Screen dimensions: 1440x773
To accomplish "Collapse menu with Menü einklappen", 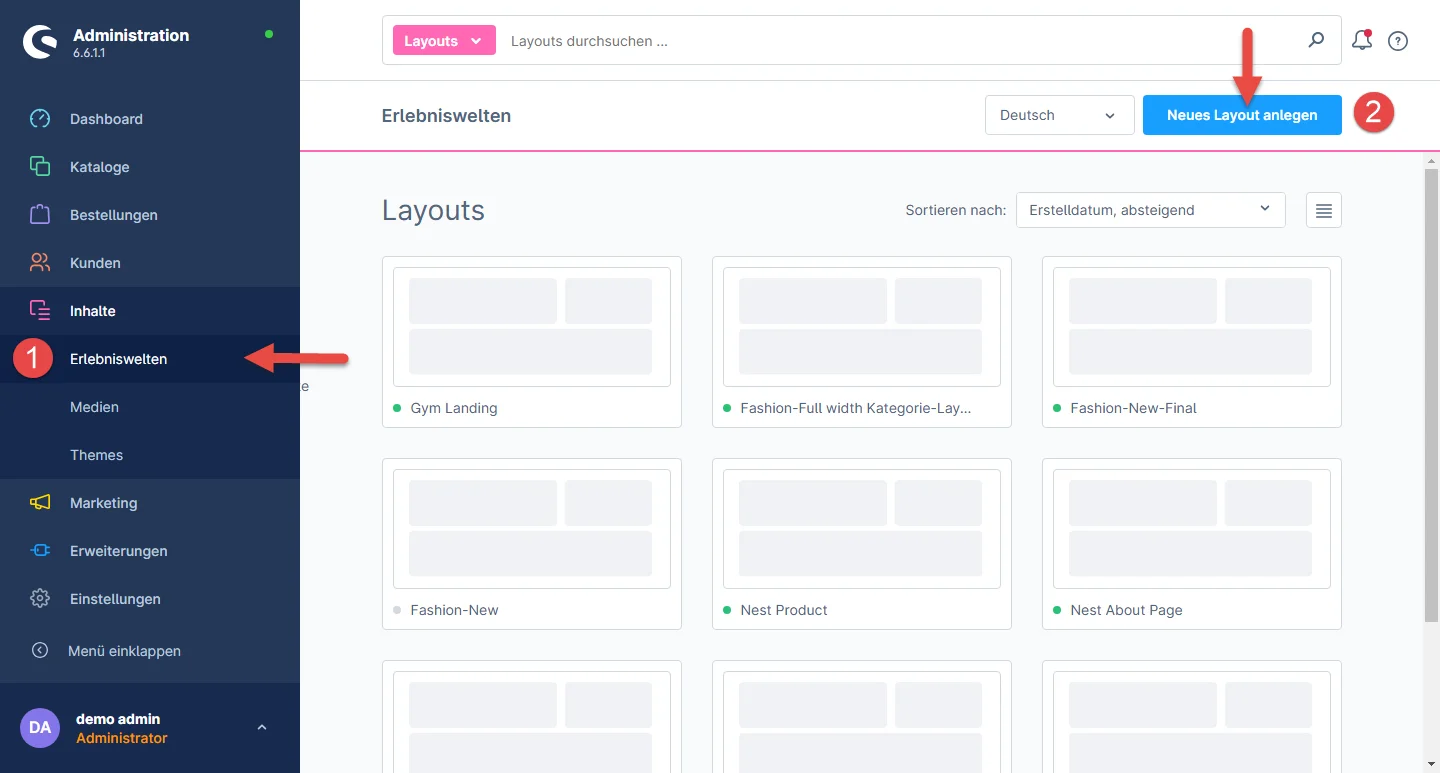I will pos(124,651).
